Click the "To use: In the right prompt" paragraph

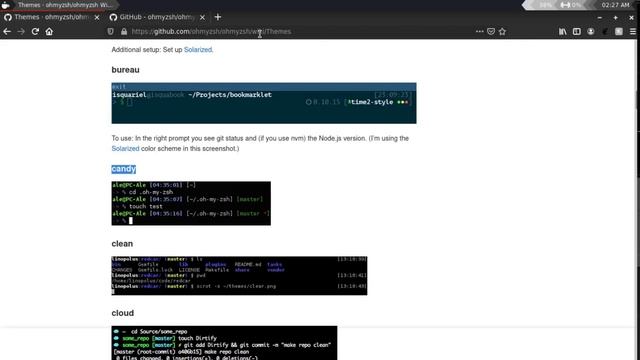coord(260,143)
